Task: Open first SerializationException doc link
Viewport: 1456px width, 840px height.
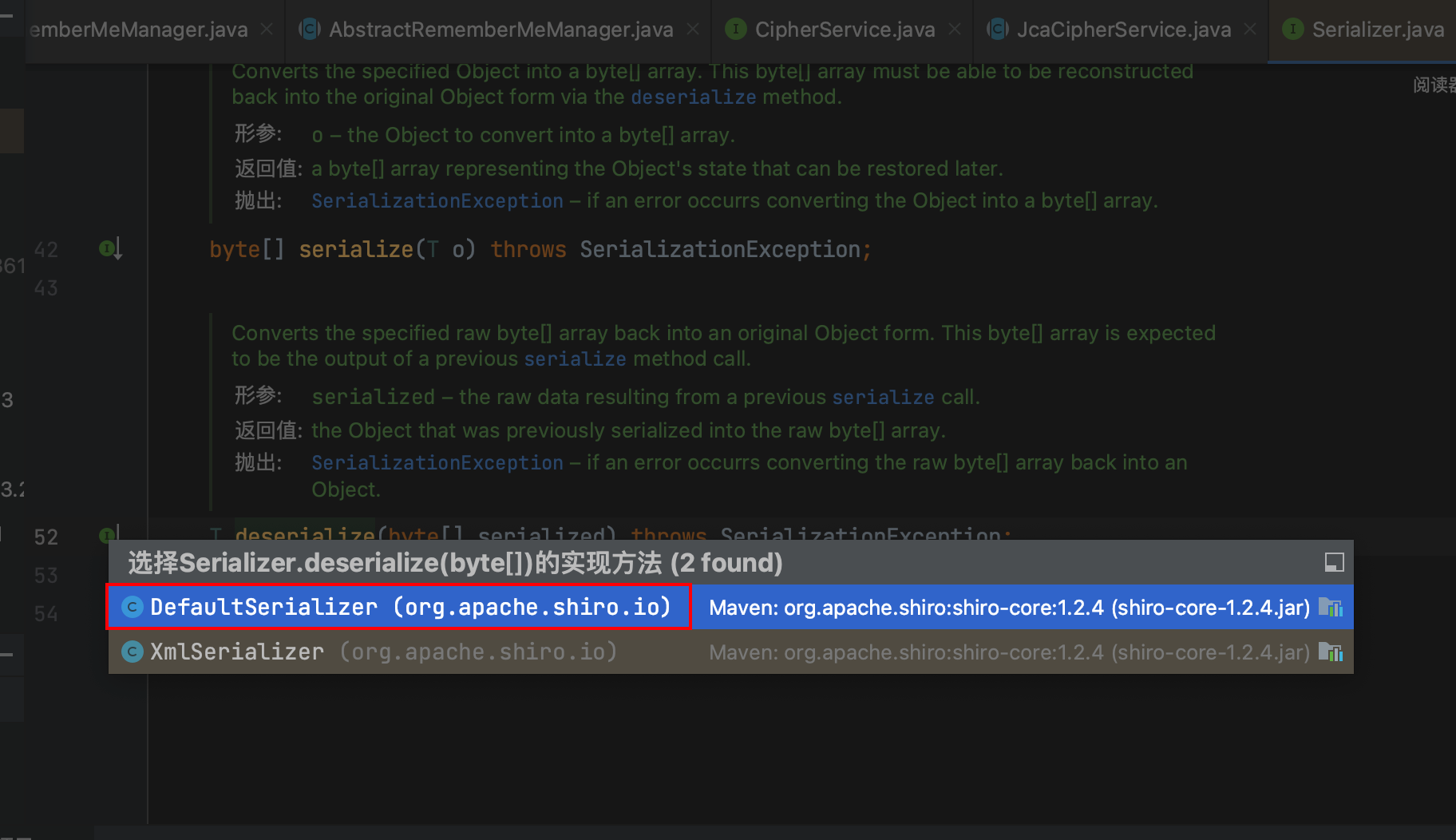Action: point(437,200)
